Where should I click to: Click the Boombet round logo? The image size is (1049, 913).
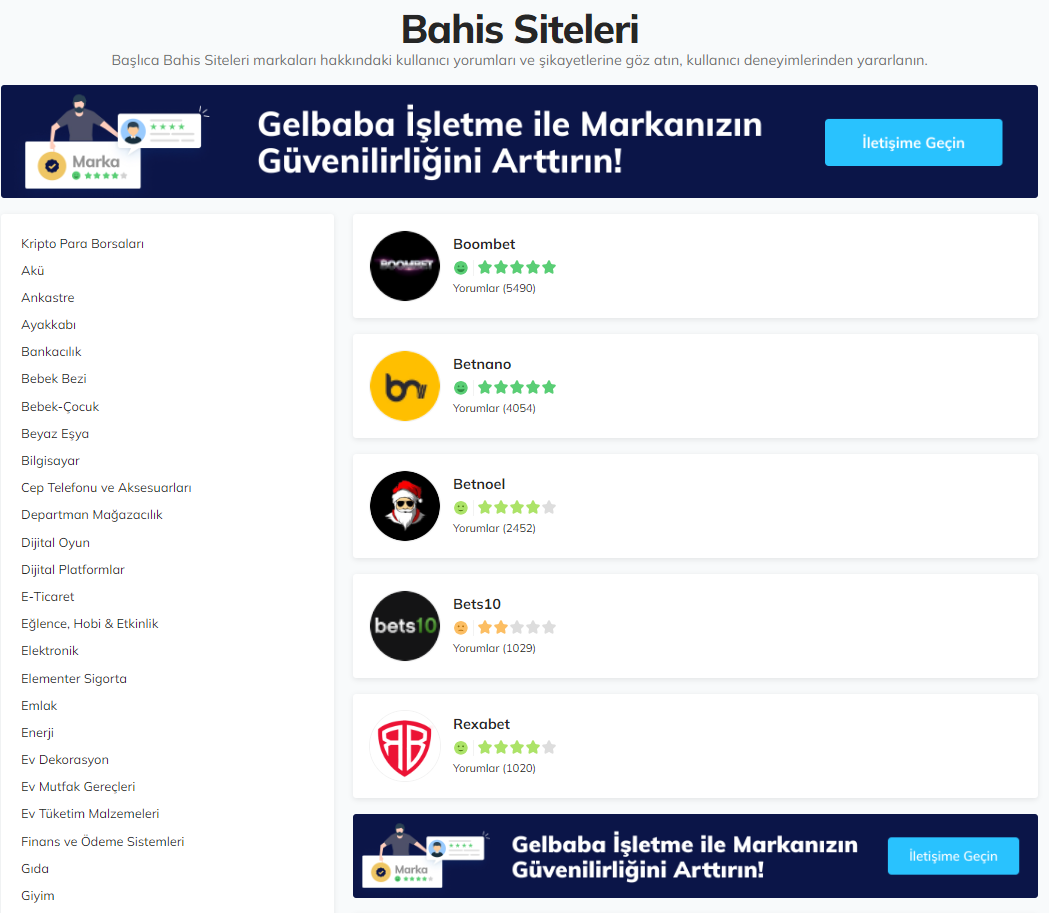tap(405, 266)
